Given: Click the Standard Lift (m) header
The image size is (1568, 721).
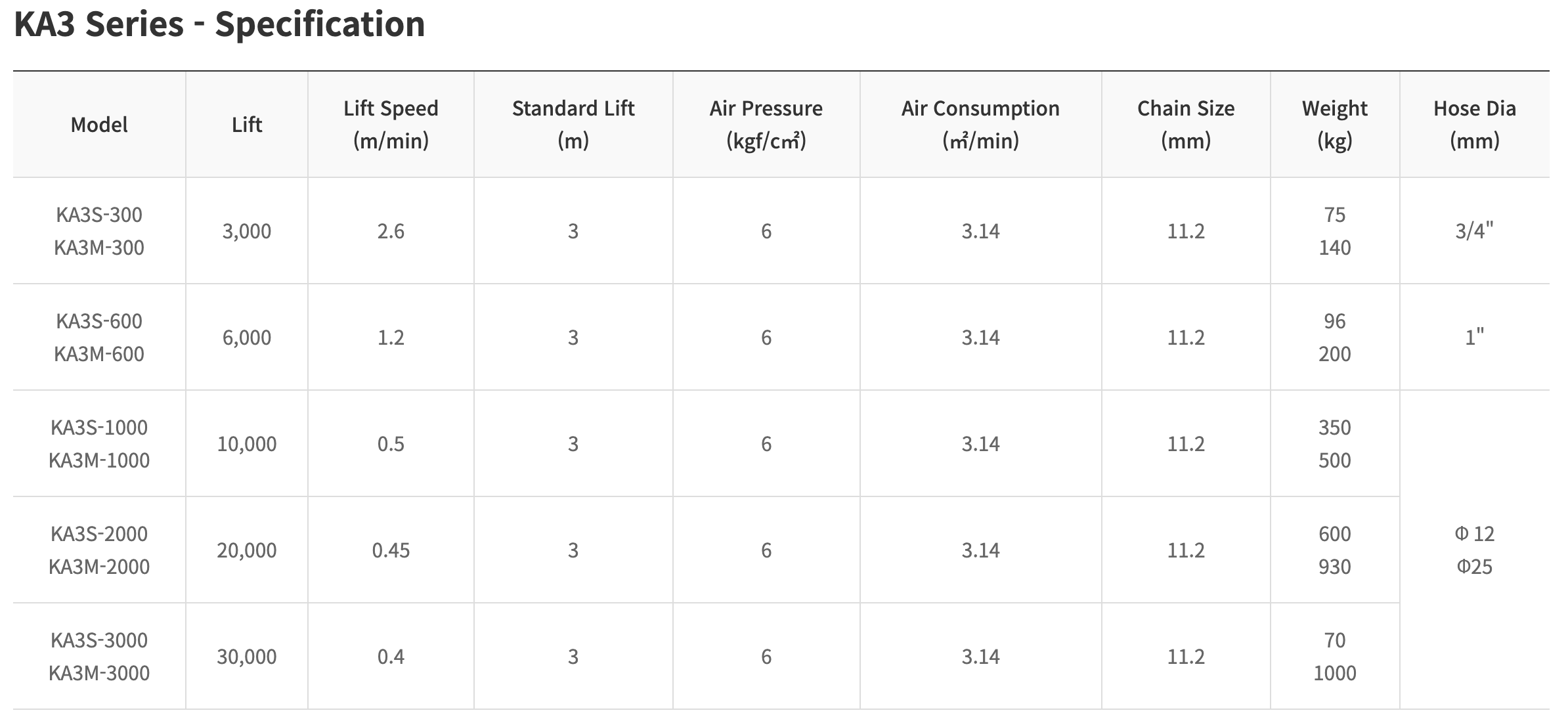Looking at the screenshot, I should coord(573,124).
